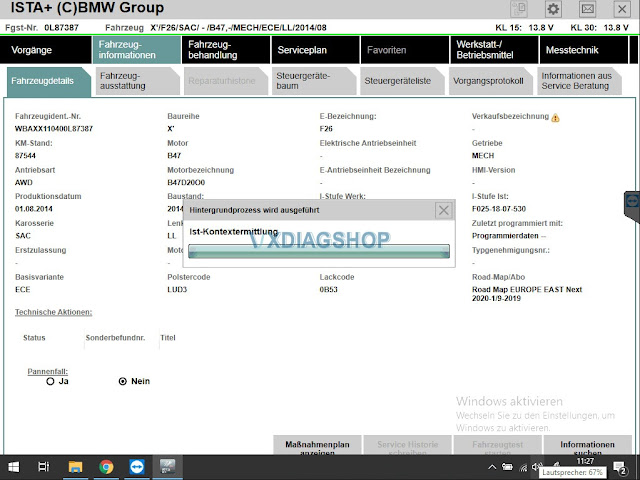Click battery icon in system tray
The image size is (640, 480).
[507, 467]
